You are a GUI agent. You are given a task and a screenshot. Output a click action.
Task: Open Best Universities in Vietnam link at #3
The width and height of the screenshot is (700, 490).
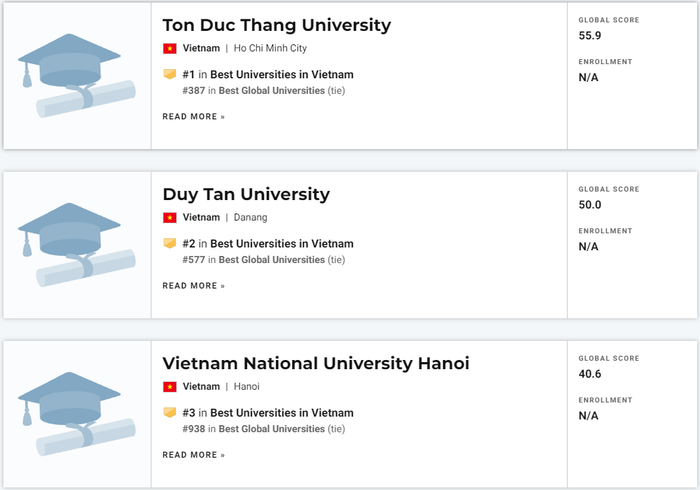(x=281, y=412)
